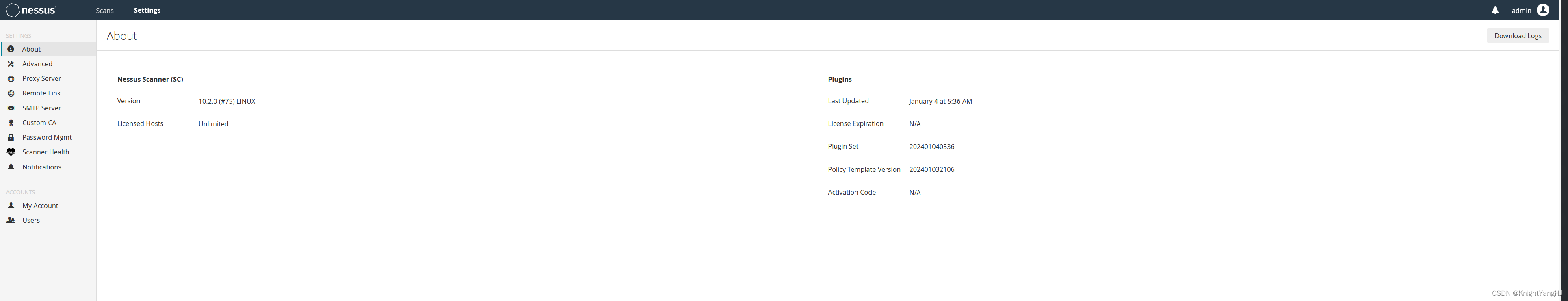The height and width of the screenshot is (301, 1568).
Task: Click Plugin Set value 202401040536
Action: (x=932, y=147)
